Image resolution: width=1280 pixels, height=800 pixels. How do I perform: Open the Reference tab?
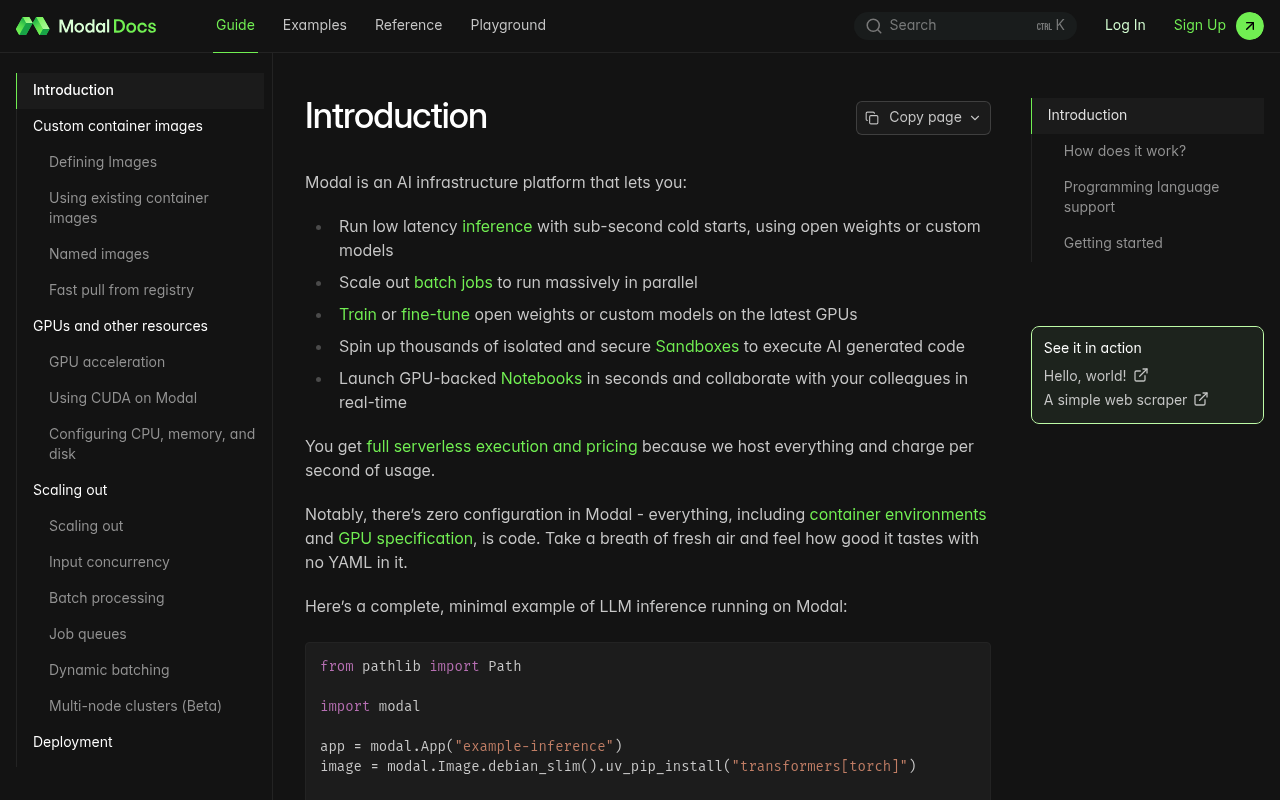coord(408,25)
